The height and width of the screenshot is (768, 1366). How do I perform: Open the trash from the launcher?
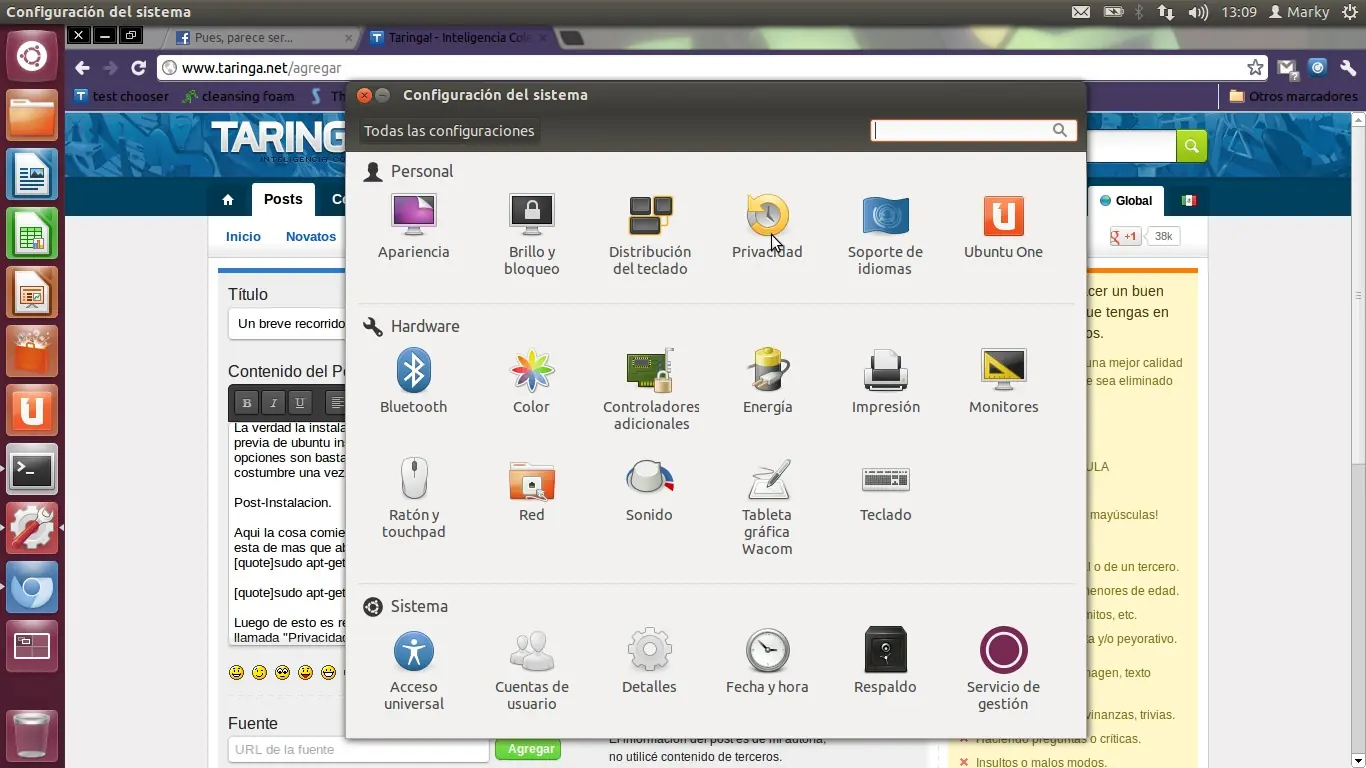(x=31, y=737)
